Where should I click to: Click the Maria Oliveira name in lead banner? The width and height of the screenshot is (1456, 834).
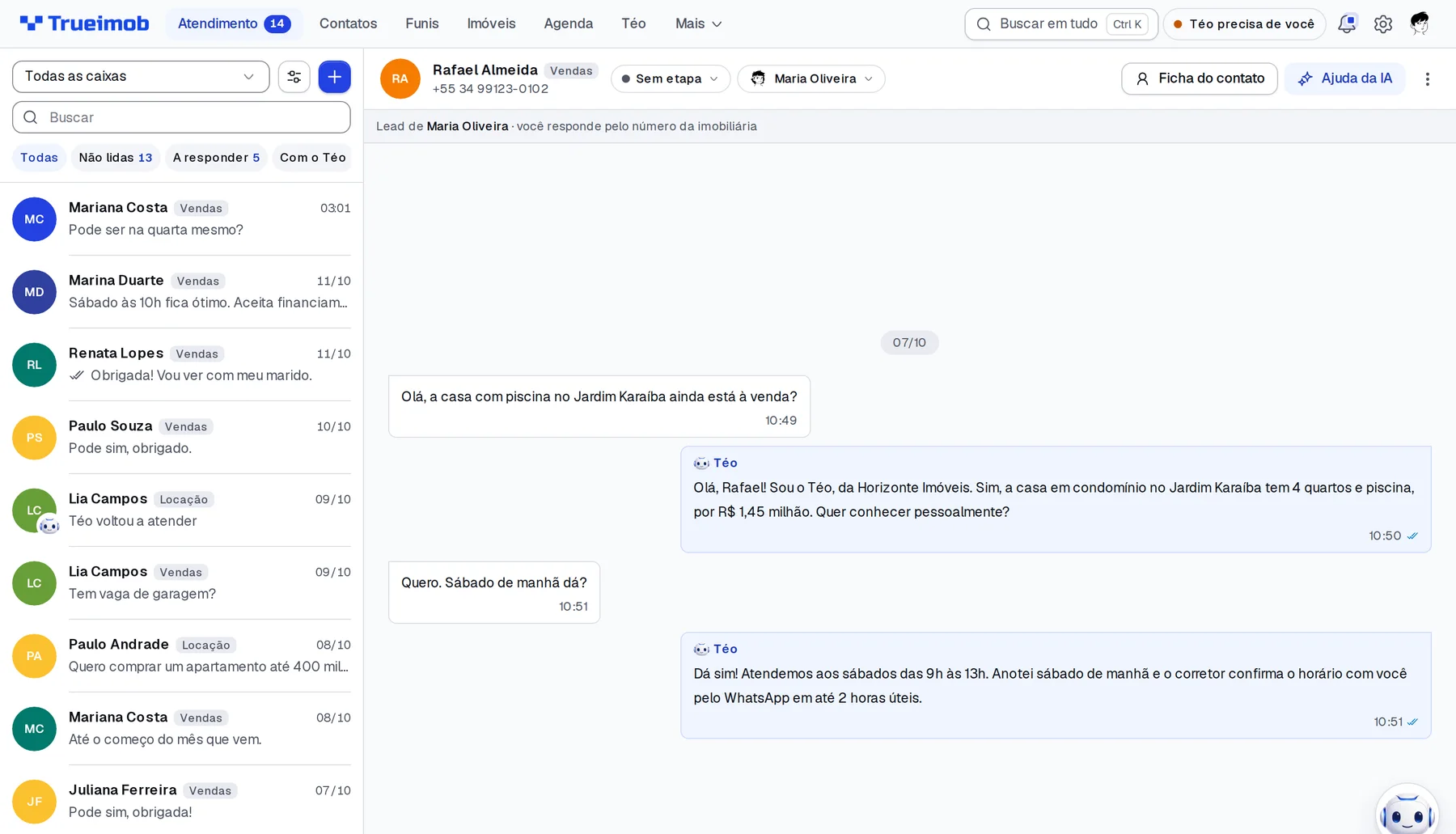click(468, 126)
